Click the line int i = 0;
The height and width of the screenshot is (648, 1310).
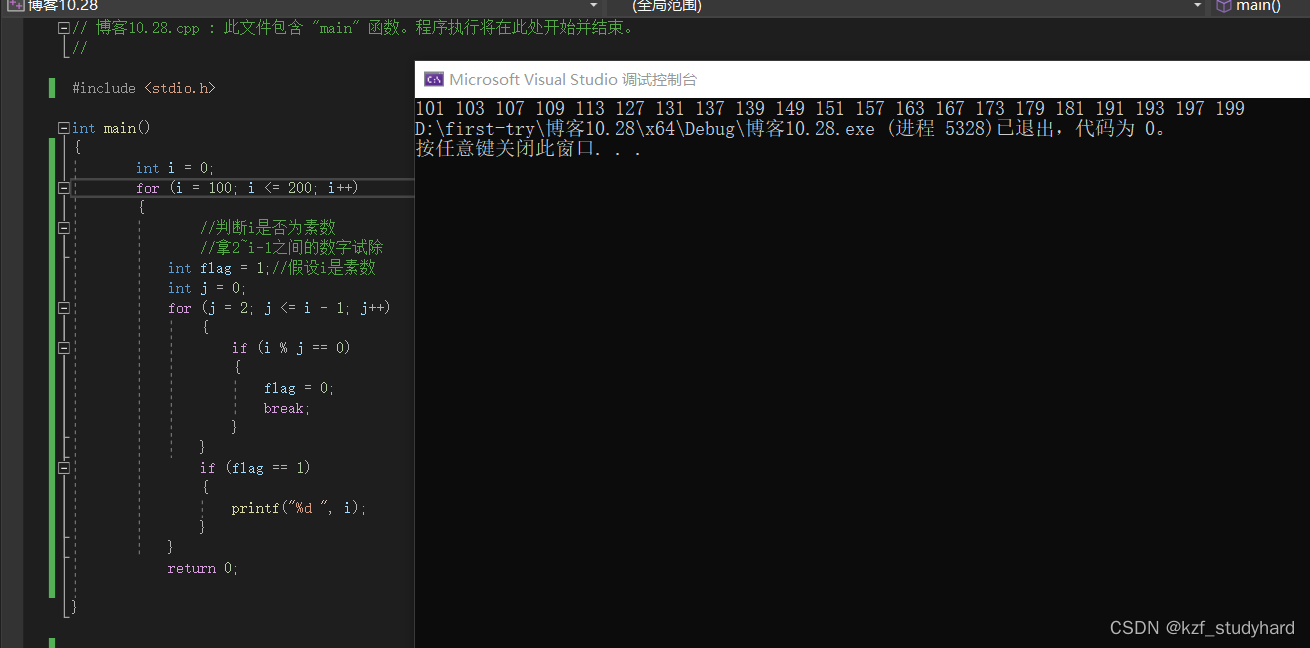click(175, 168)
